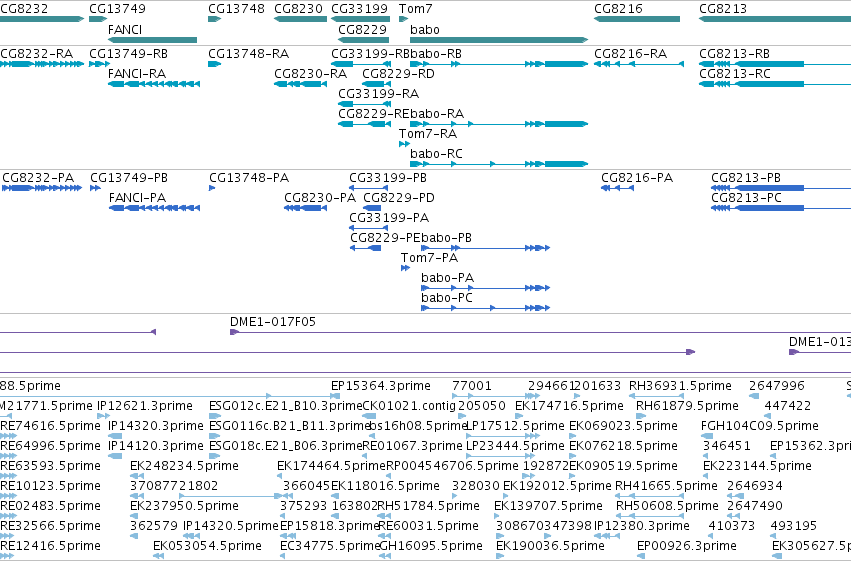Click the babo-PA protein label

[x=448, y=278]
